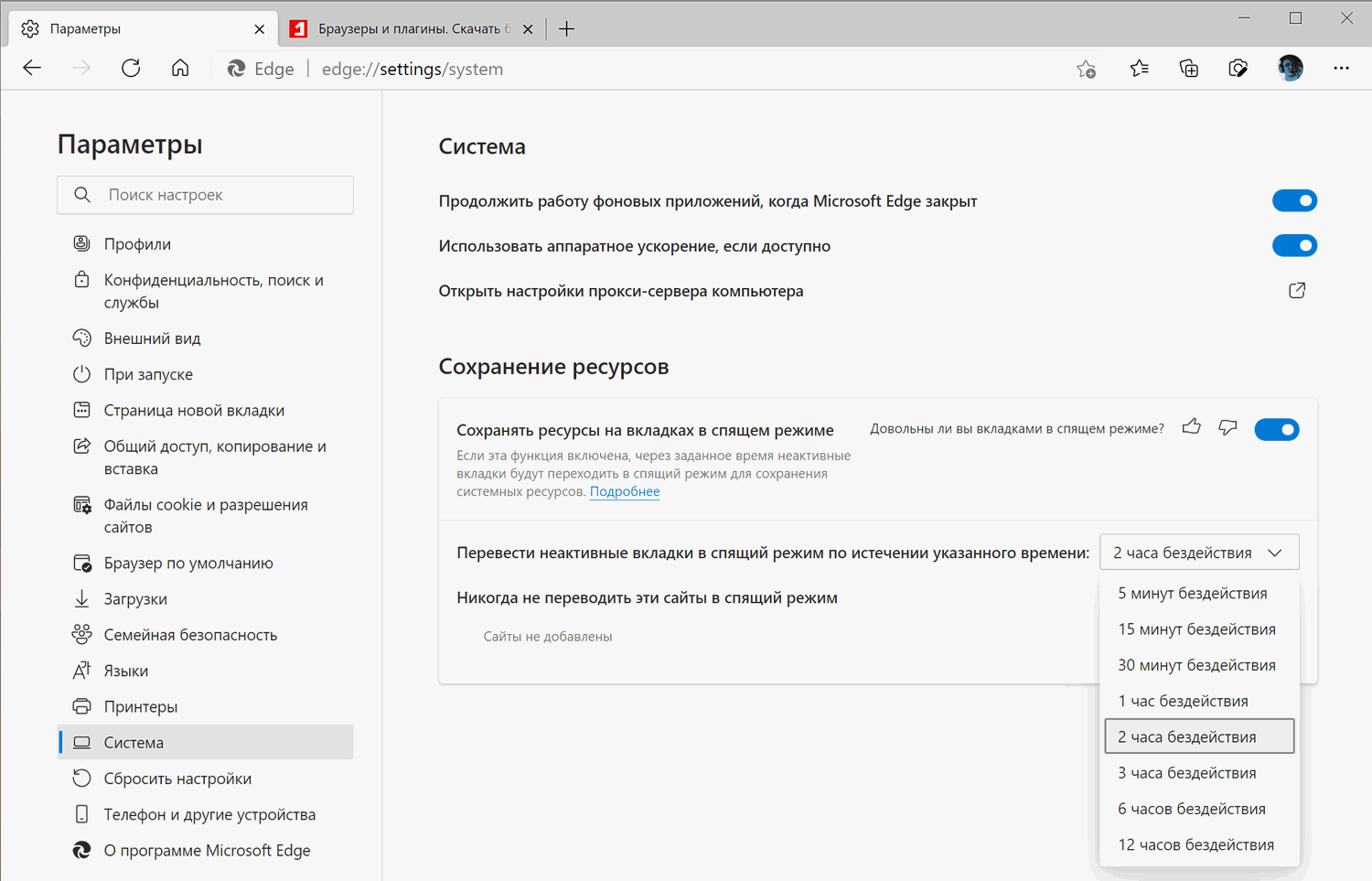Go to the Home page icon
This screenshot has width=1372, height=881.
click(x=180, y=69)
